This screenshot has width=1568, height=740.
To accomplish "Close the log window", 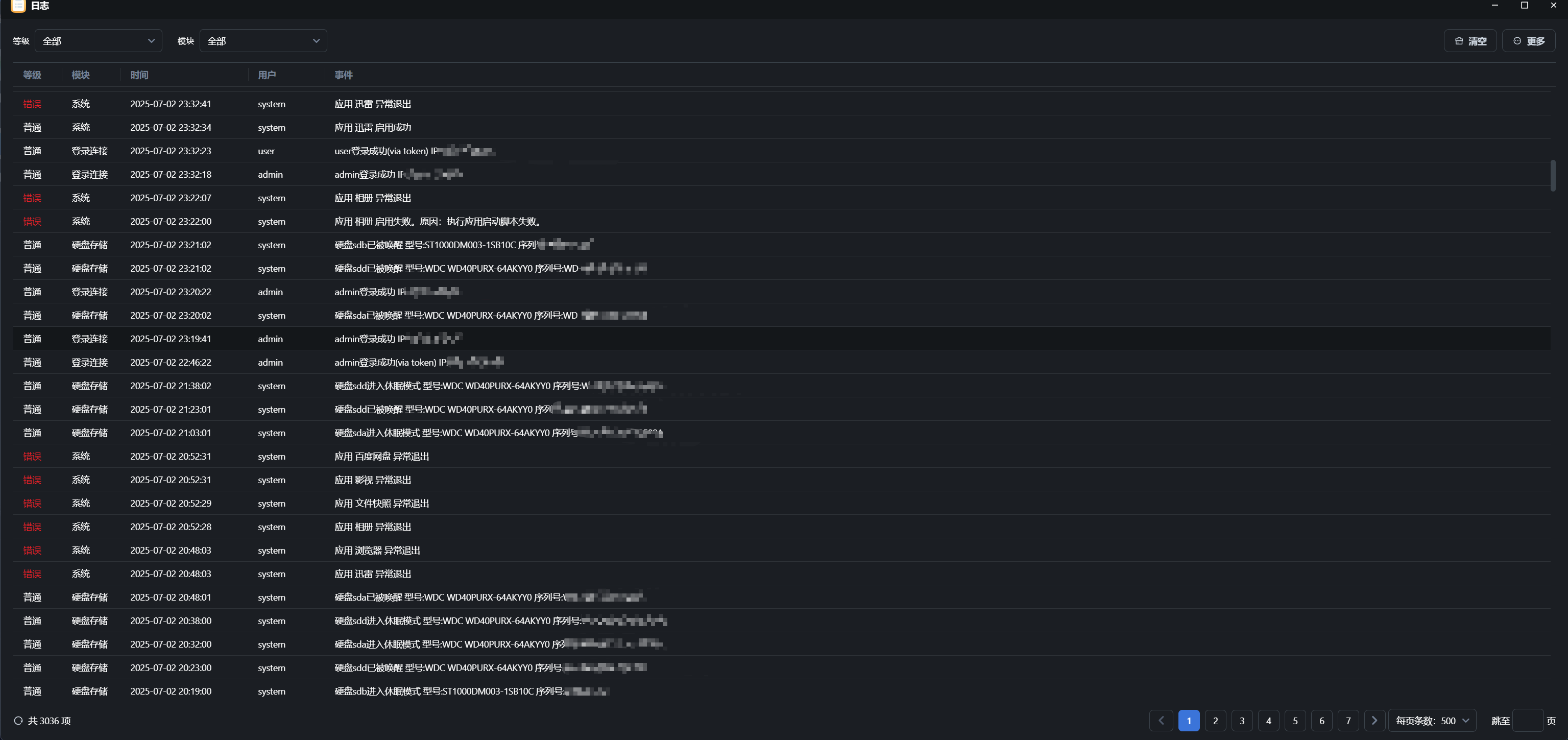I will (x=1553, y=6).
